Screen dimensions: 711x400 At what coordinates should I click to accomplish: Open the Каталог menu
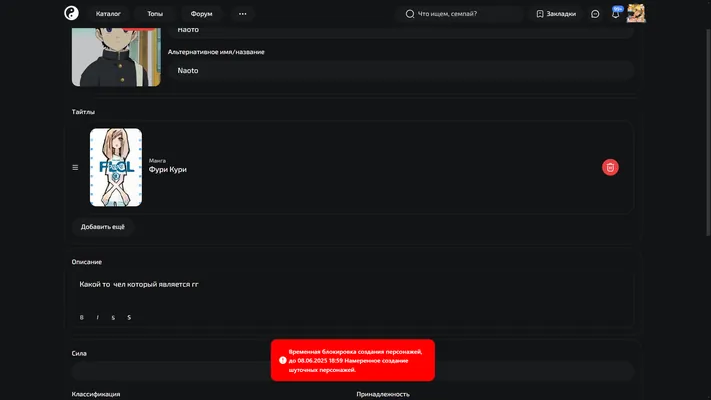(108, 14)
